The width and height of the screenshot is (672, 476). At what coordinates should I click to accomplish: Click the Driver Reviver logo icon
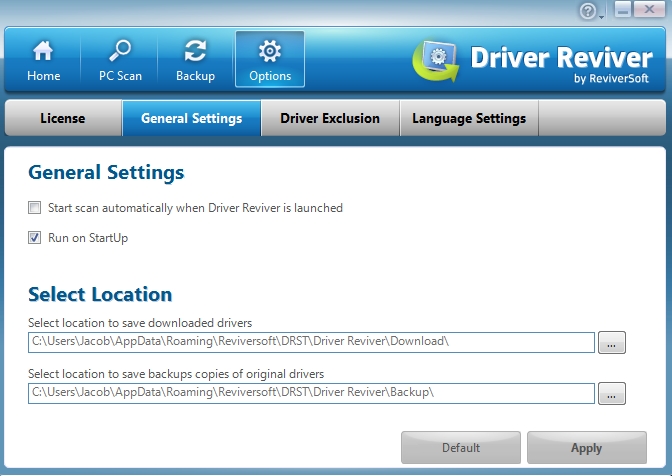[x=436, y=61]
